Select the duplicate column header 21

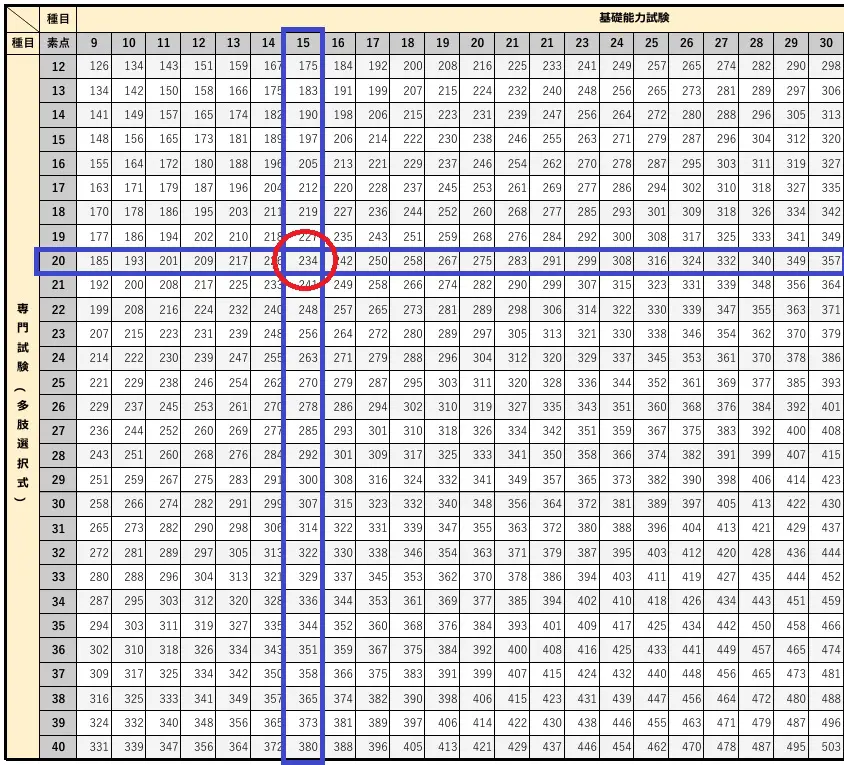(x=548, y=43)
